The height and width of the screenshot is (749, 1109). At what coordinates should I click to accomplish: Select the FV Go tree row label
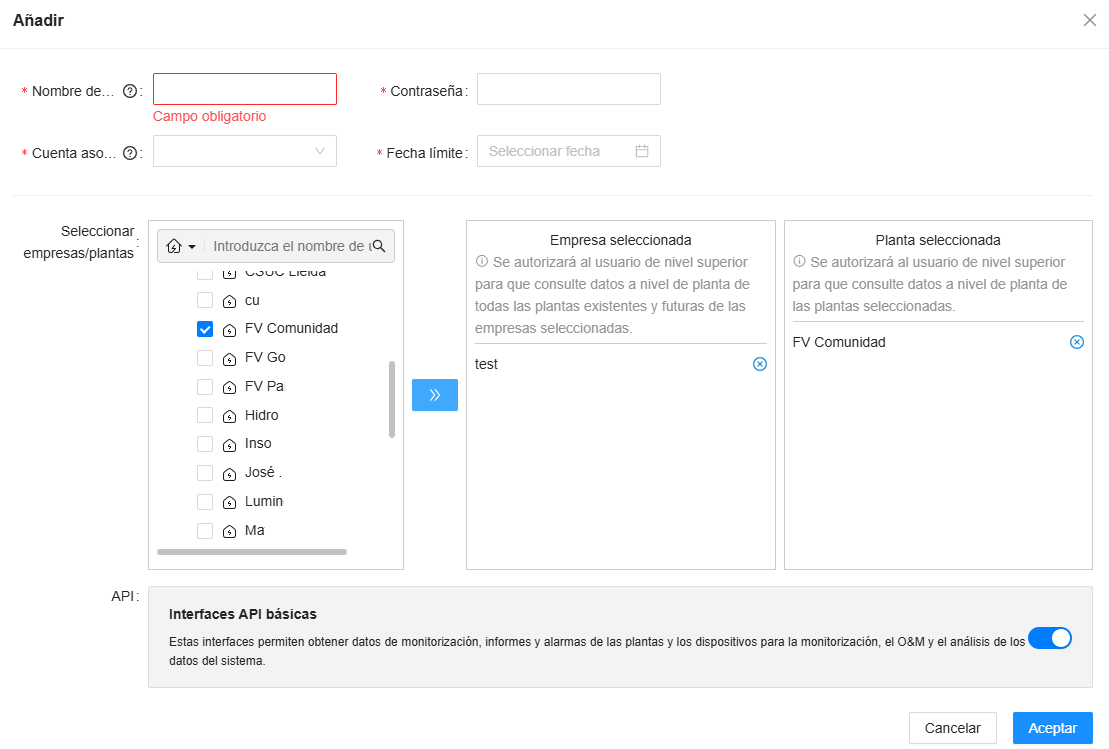(265, 357)
